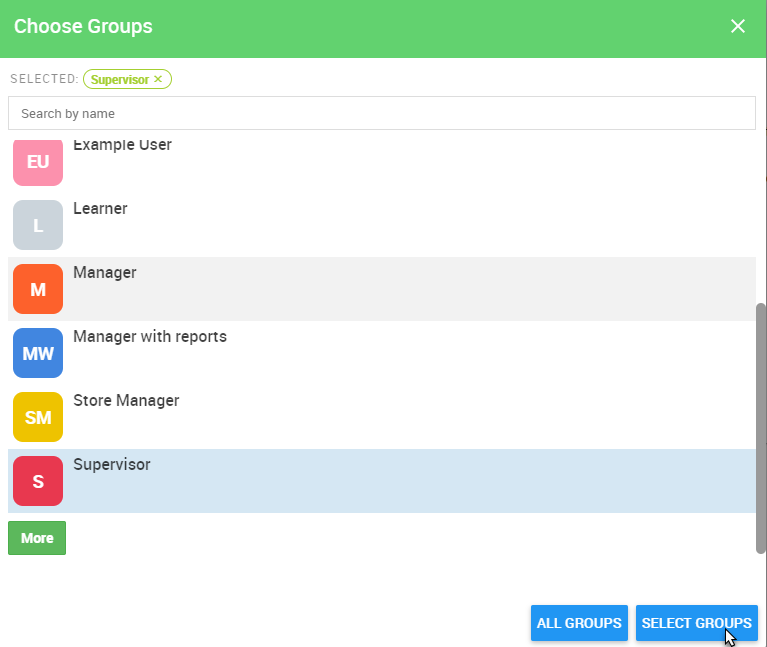767x647 pixels.
Task: Click the orange M Manager avatar
Action: pyautogui.click(x=38, y=289)
